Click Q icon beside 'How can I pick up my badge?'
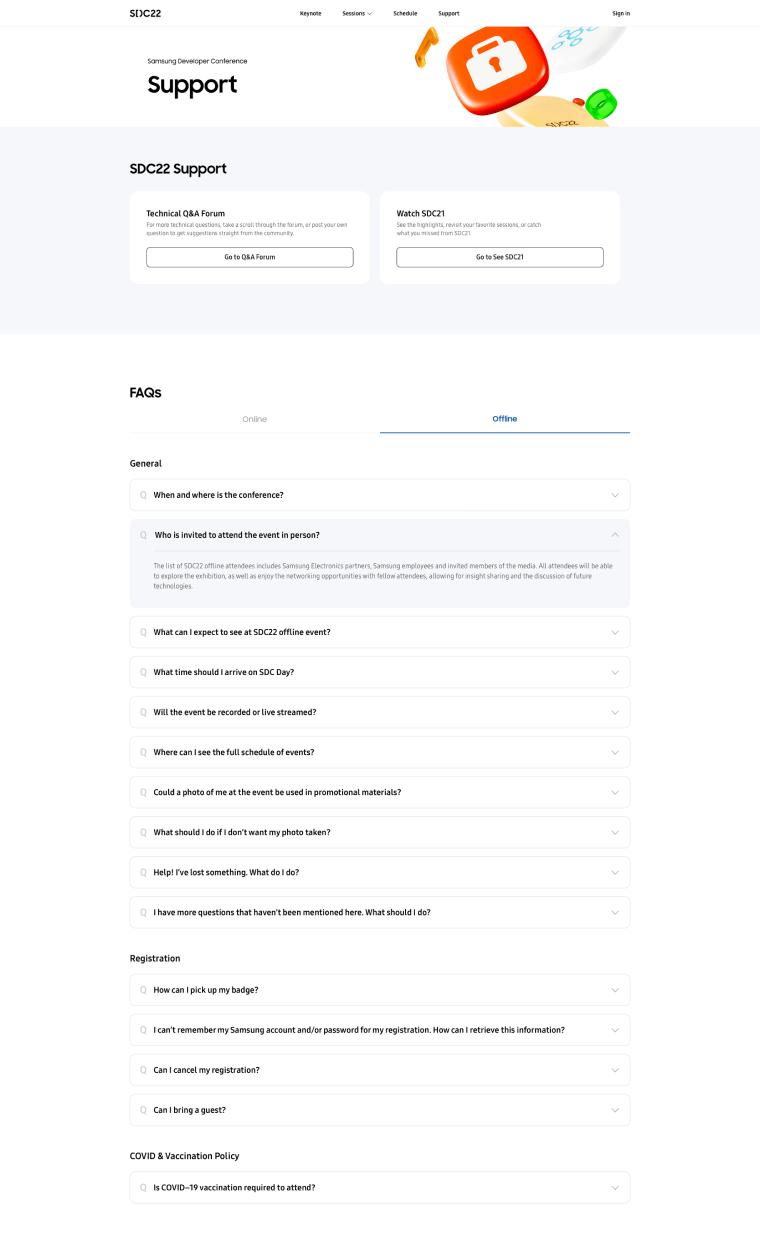This screenshot has width=760, height=1240. (143, 990)
